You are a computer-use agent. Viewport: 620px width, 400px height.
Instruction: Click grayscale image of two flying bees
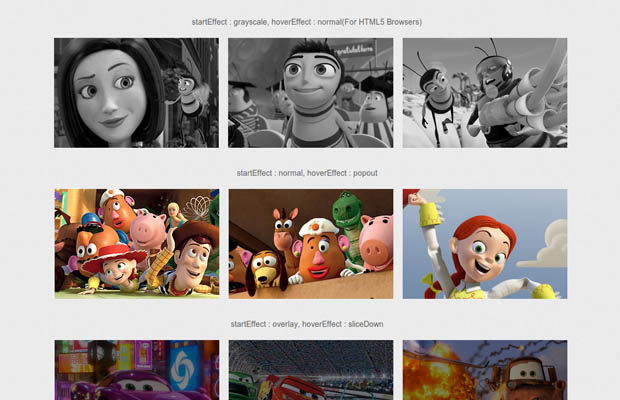click(x=485, y=93)
